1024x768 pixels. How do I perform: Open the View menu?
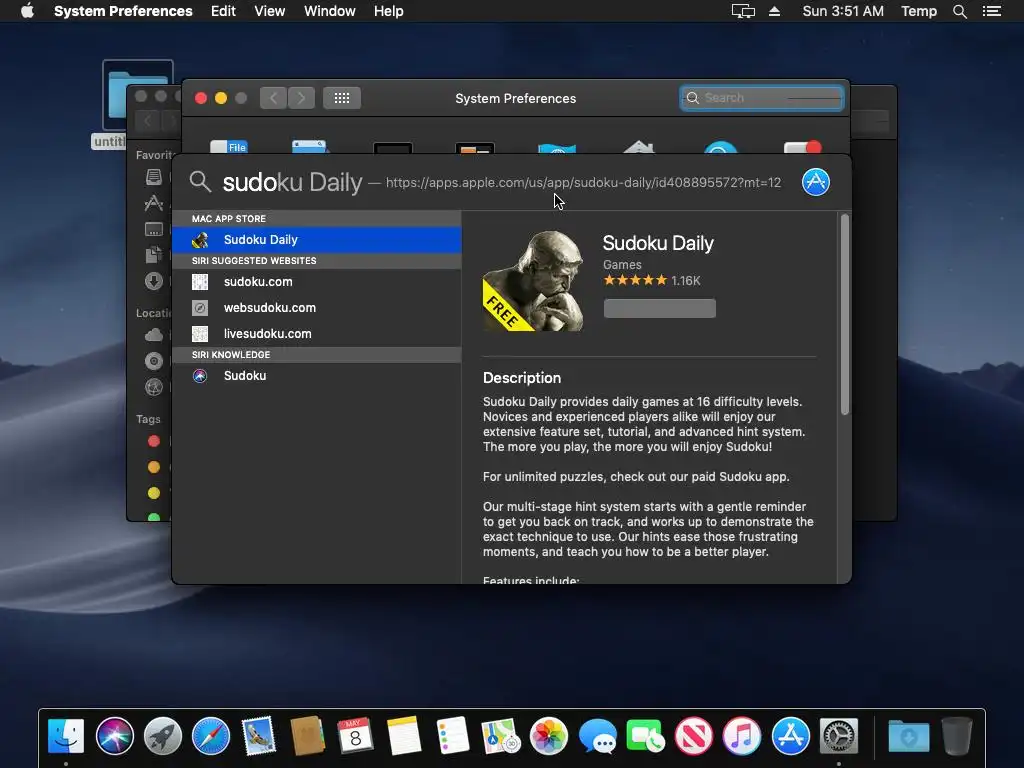(x=269, y=11)
